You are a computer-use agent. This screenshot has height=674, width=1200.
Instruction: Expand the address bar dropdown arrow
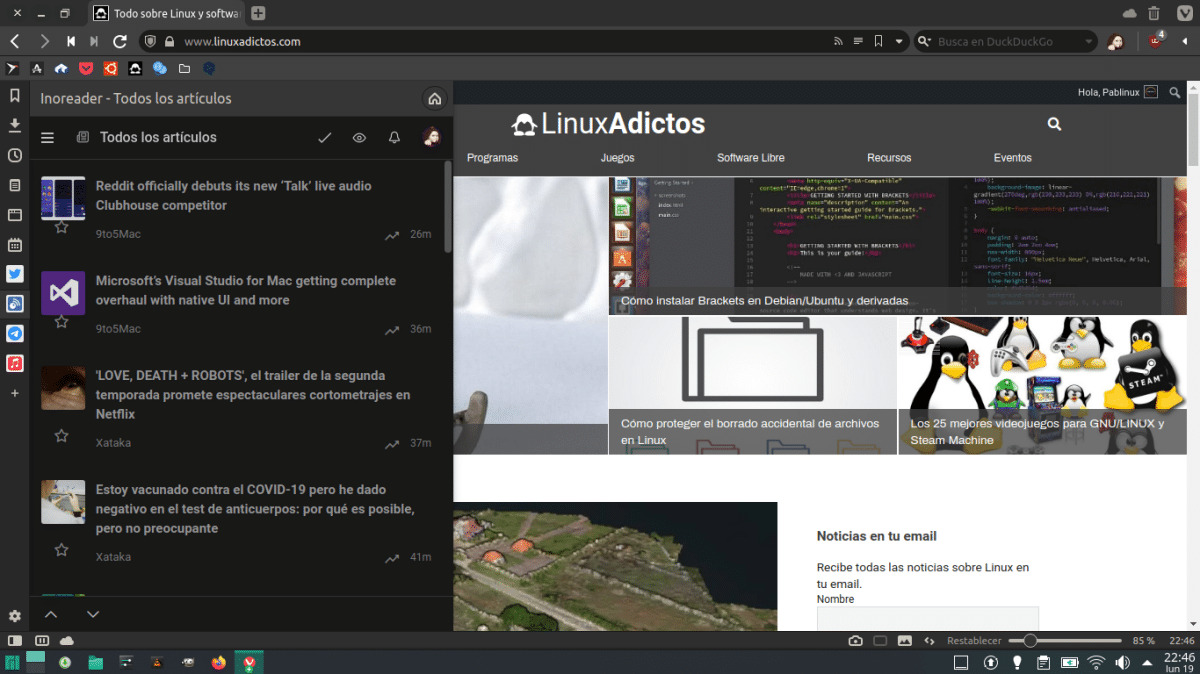click(x=899, y=42)
